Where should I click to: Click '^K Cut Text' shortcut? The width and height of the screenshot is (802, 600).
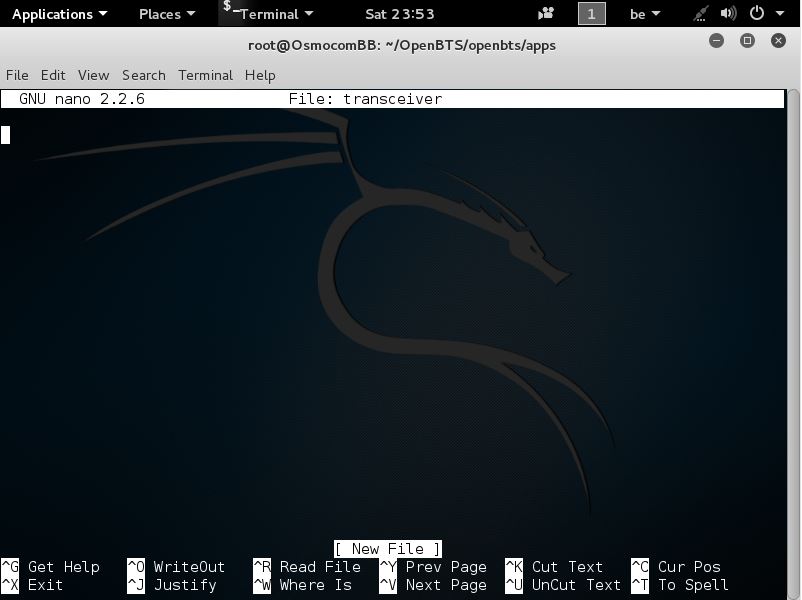pos(554,567)
